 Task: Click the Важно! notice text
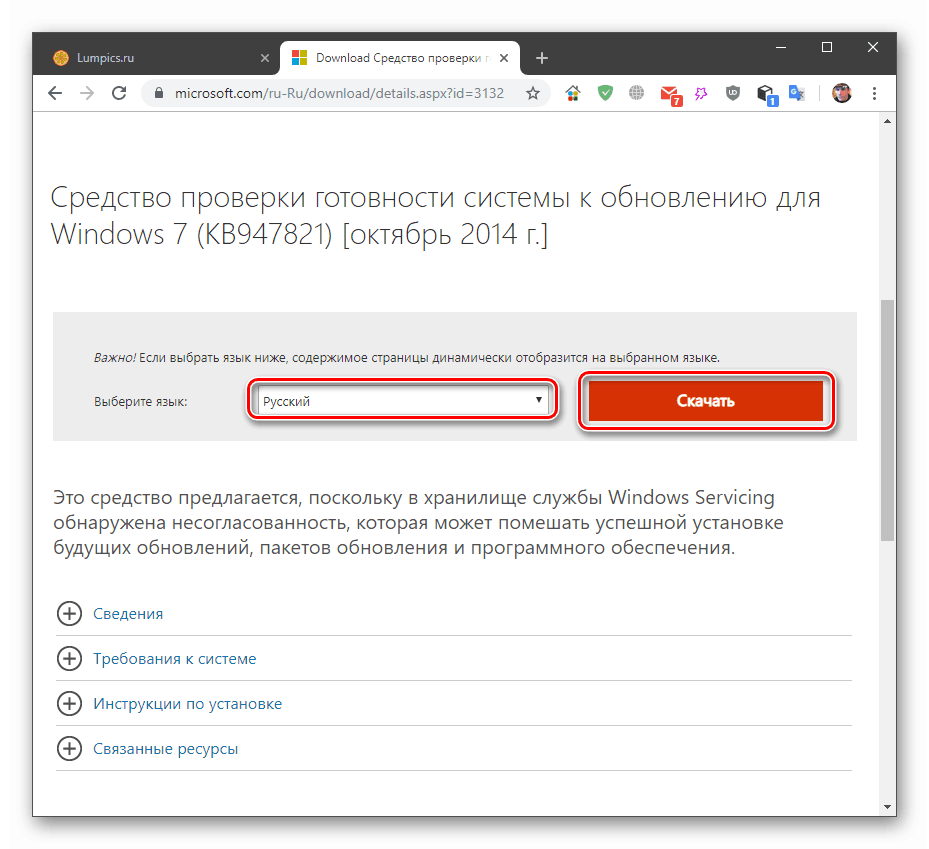pyautogui.click(x=407, y=357)
